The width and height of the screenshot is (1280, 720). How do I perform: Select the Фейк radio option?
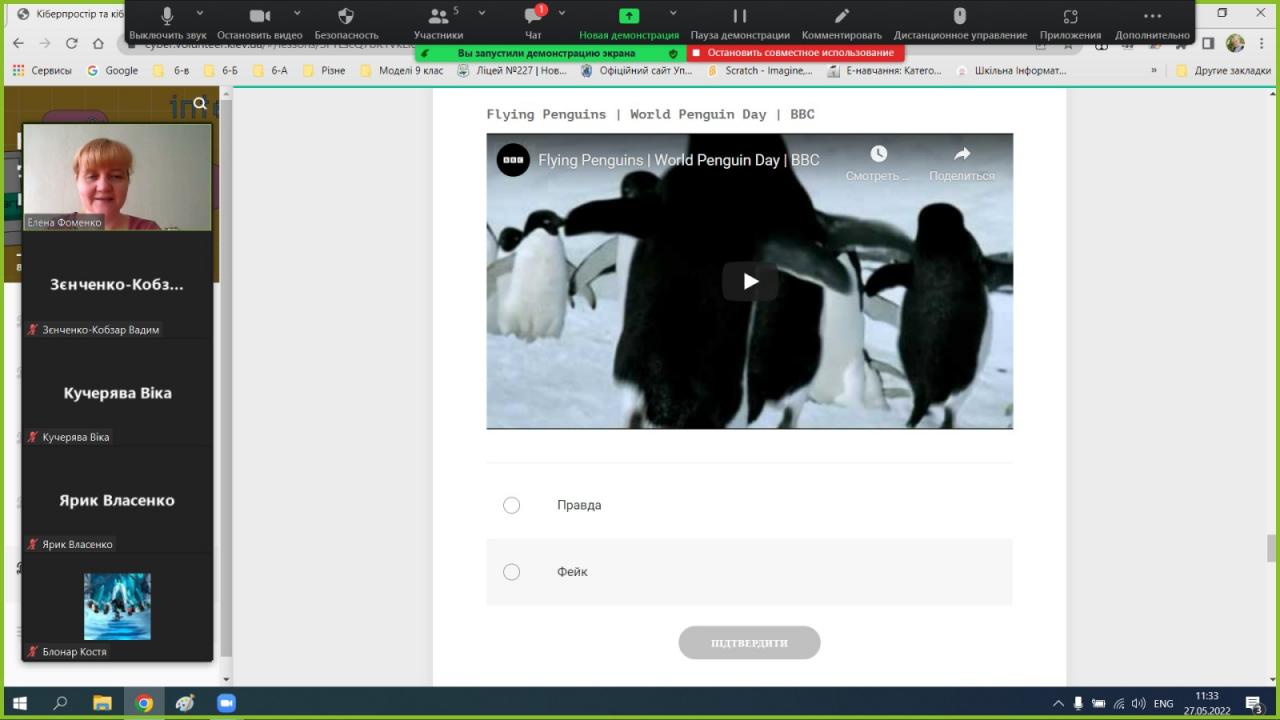pos(512,572)
